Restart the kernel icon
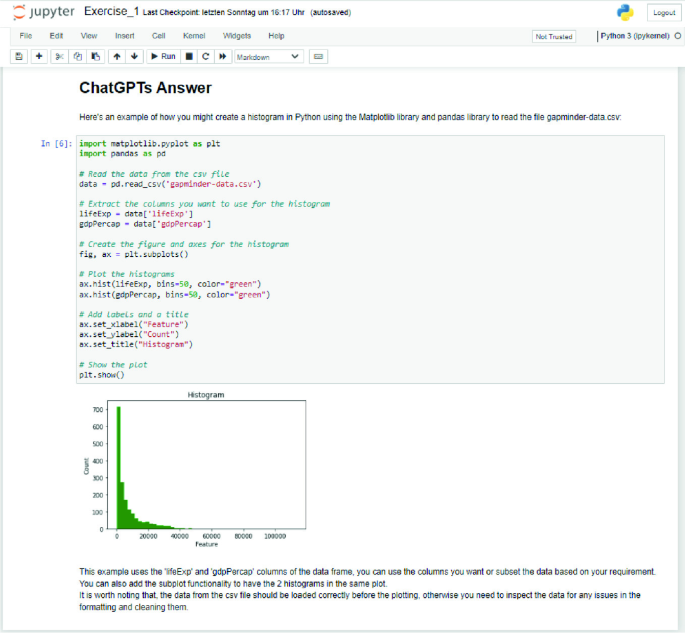 coord(206,56)
